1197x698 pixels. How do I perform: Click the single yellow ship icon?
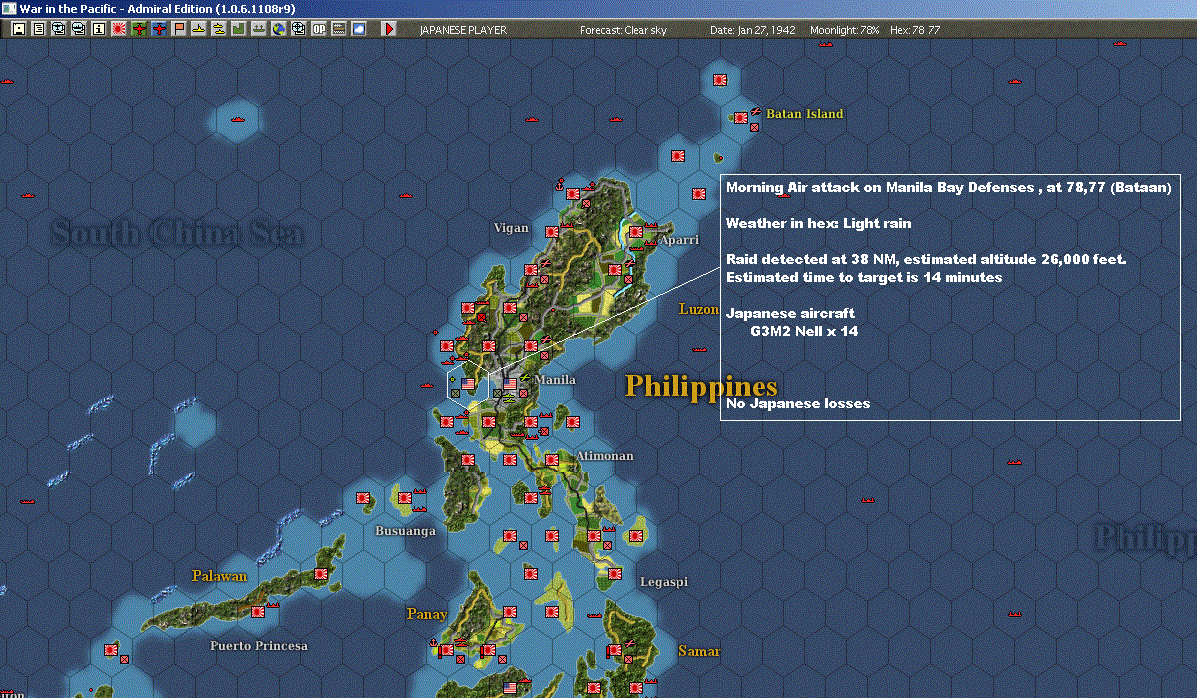tap(198, 29)
